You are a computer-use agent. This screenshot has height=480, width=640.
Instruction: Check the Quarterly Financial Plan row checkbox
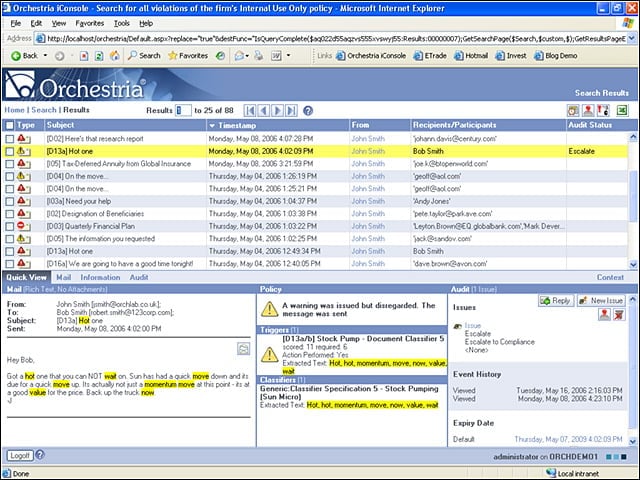tap(9, 227)
